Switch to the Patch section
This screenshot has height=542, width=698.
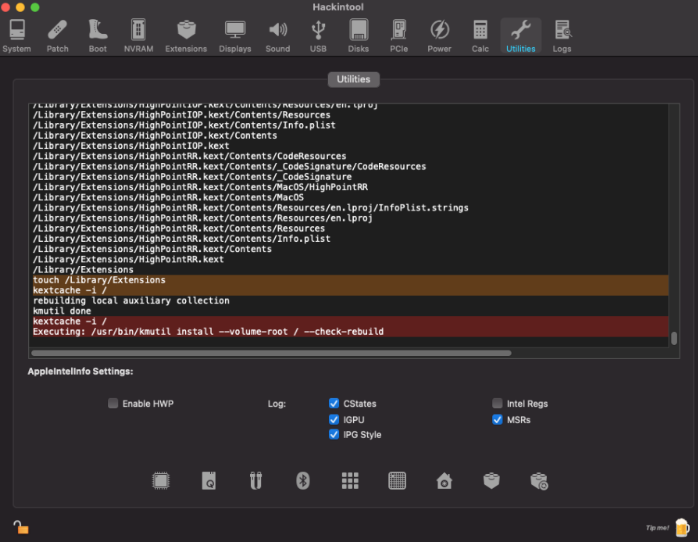(57, 36)
